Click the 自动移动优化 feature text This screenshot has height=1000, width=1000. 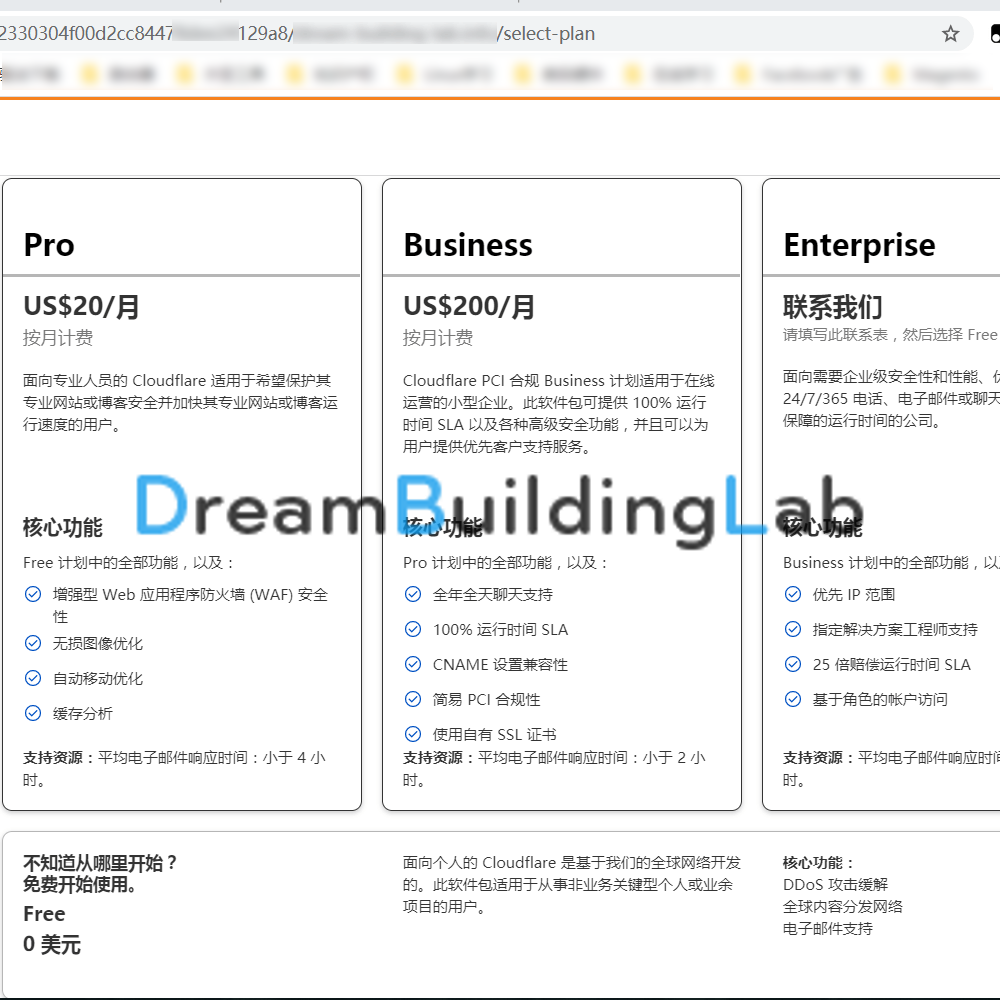98,679
